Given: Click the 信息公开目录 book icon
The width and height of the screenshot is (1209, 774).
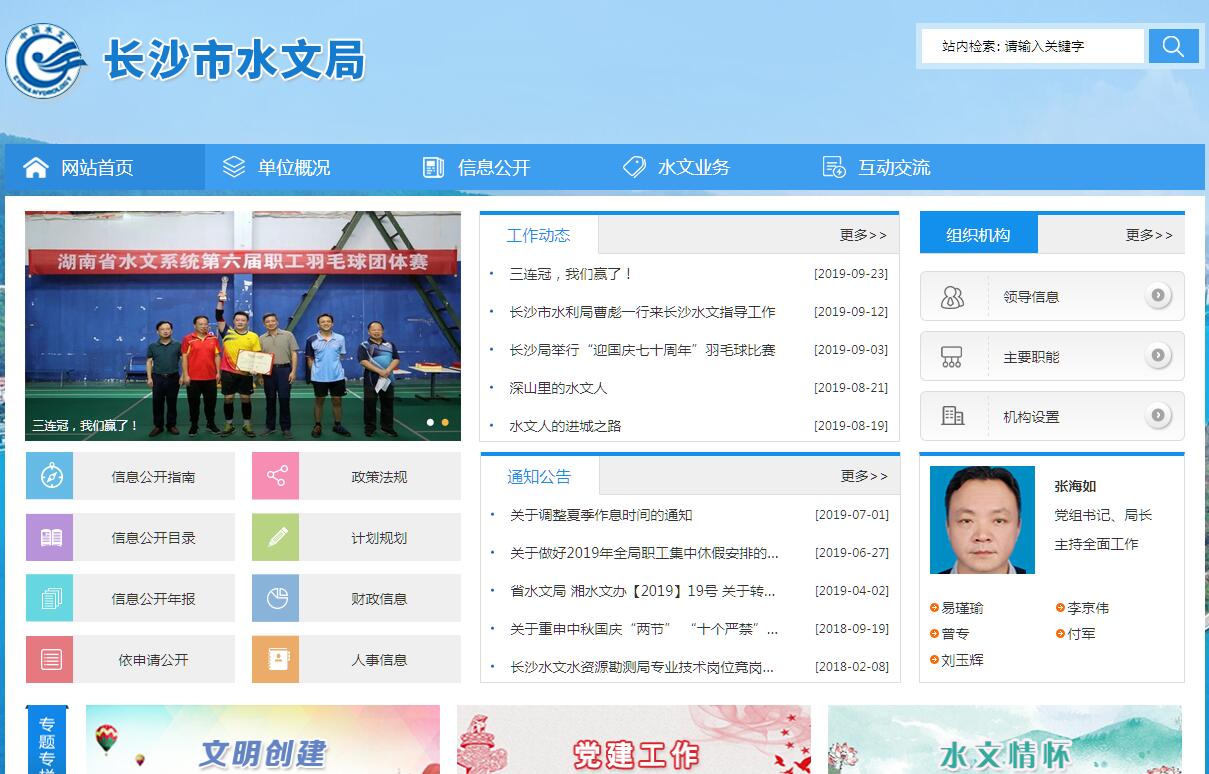Looking at the screenshot, I should 50,538.
